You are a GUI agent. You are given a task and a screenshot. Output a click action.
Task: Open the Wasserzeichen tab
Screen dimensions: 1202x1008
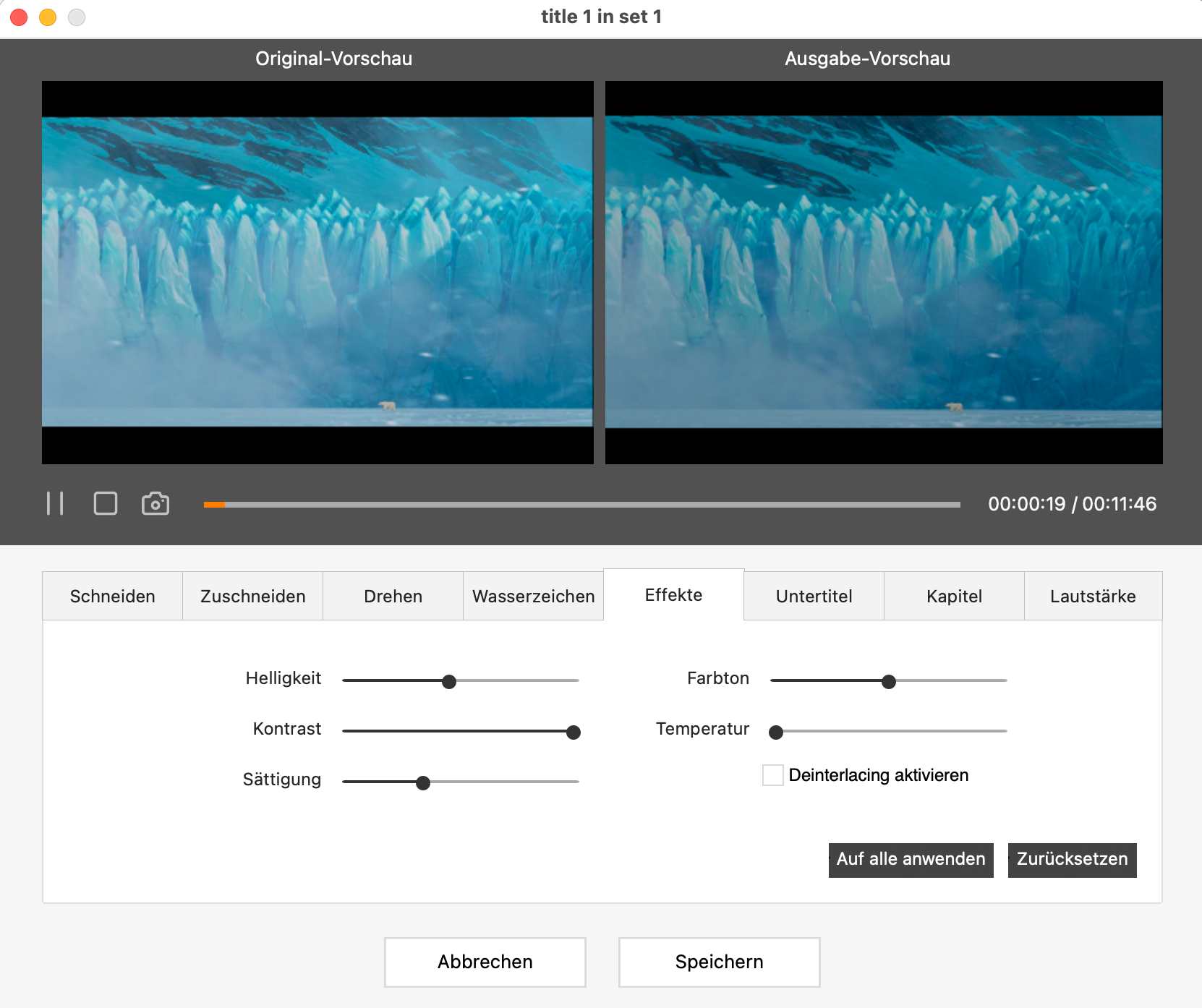tap(533, 596)
